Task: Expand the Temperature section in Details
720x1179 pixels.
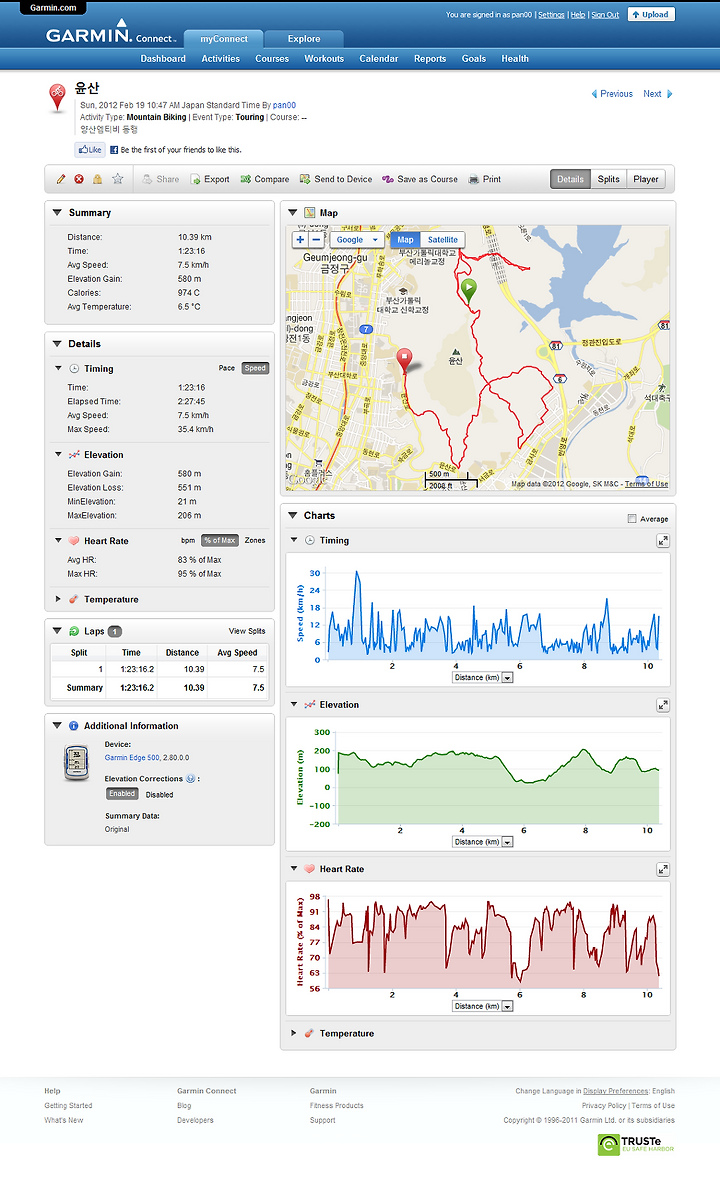Action: (58, 599)
